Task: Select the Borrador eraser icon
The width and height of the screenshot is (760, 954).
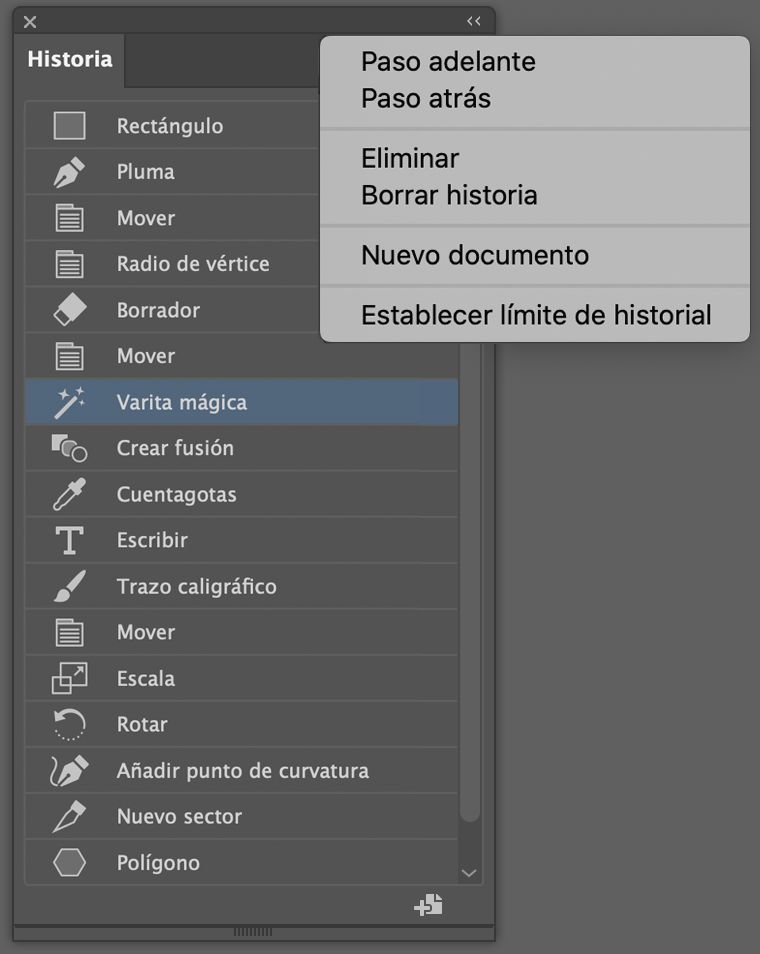Action: [x=69, y=310]
